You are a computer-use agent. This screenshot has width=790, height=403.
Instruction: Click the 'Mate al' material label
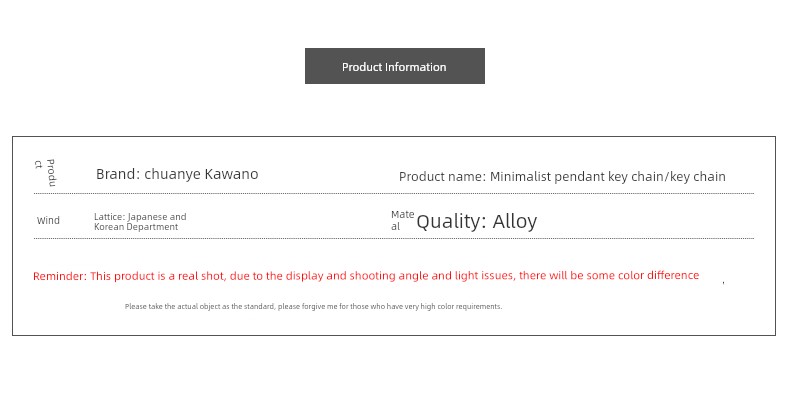pyautogui.click(x=403, y=221)
